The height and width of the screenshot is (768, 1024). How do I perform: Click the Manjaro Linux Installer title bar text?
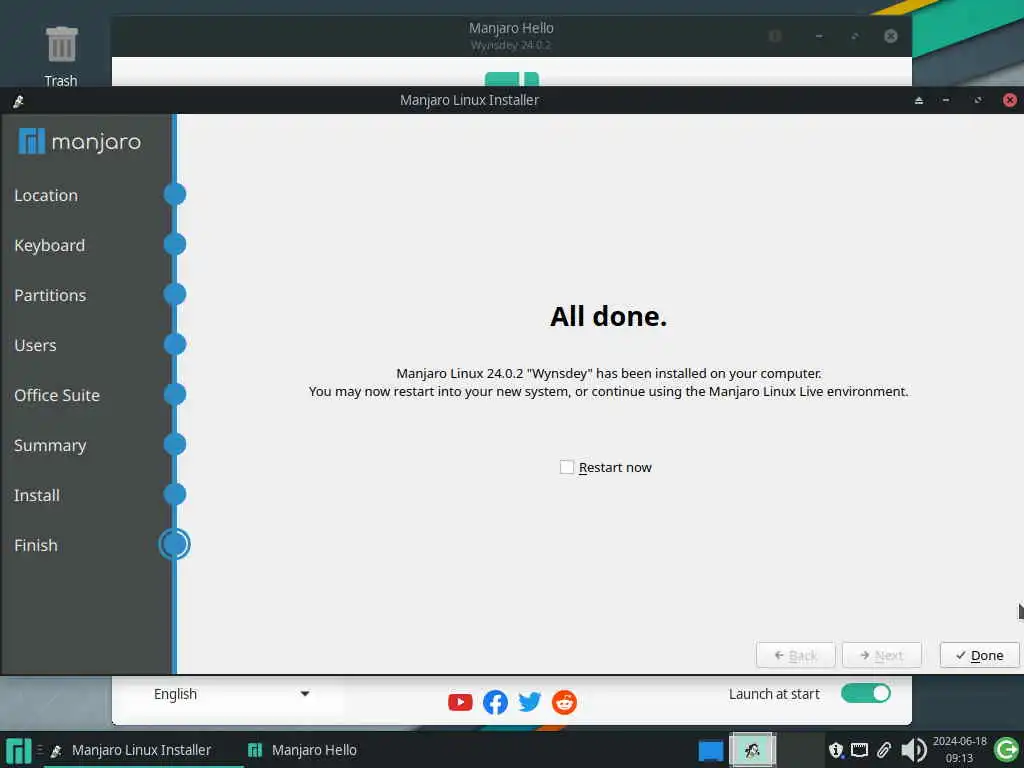470,101
